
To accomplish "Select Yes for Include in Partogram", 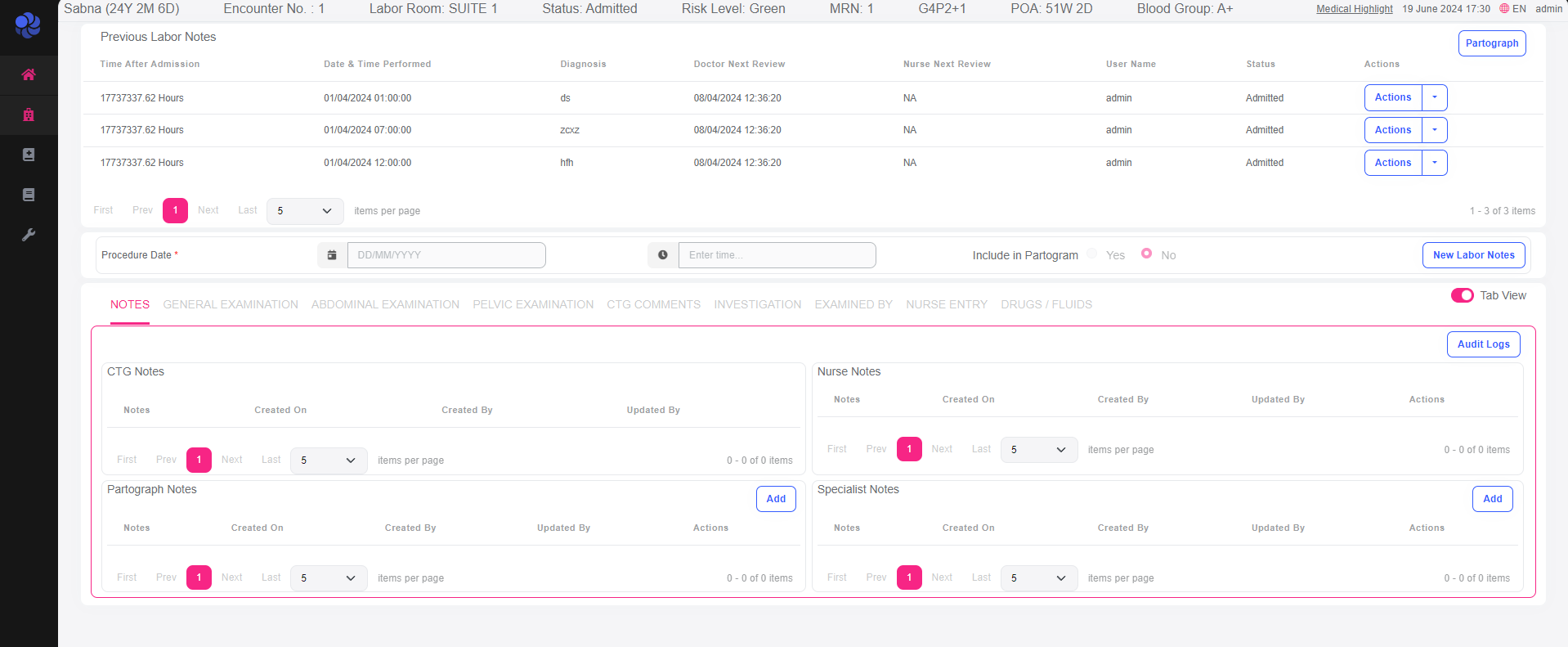I will click(x=1092, y=254).
